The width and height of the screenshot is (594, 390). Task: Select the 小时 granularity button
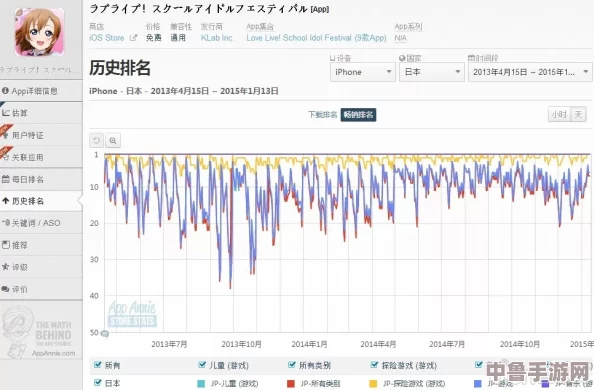[559, 114]
